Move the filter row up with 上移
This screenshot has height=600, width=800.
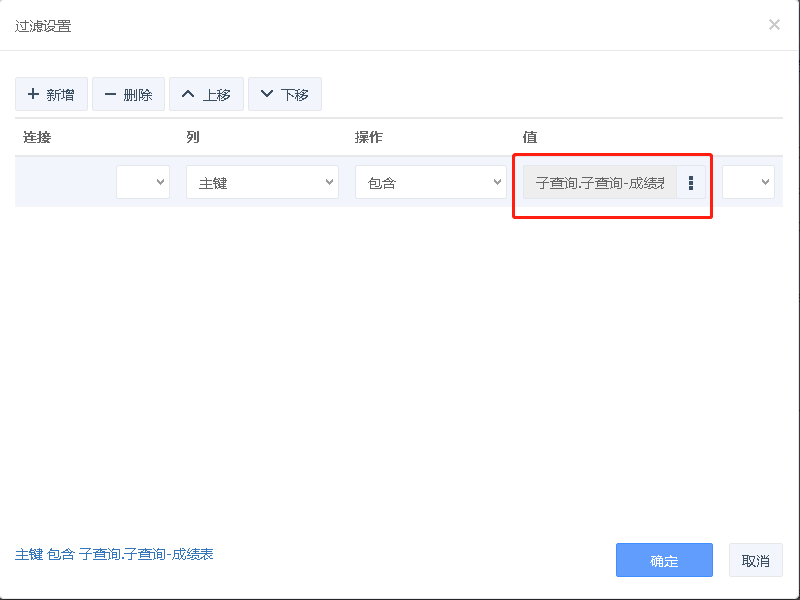[x=206, y=94]
